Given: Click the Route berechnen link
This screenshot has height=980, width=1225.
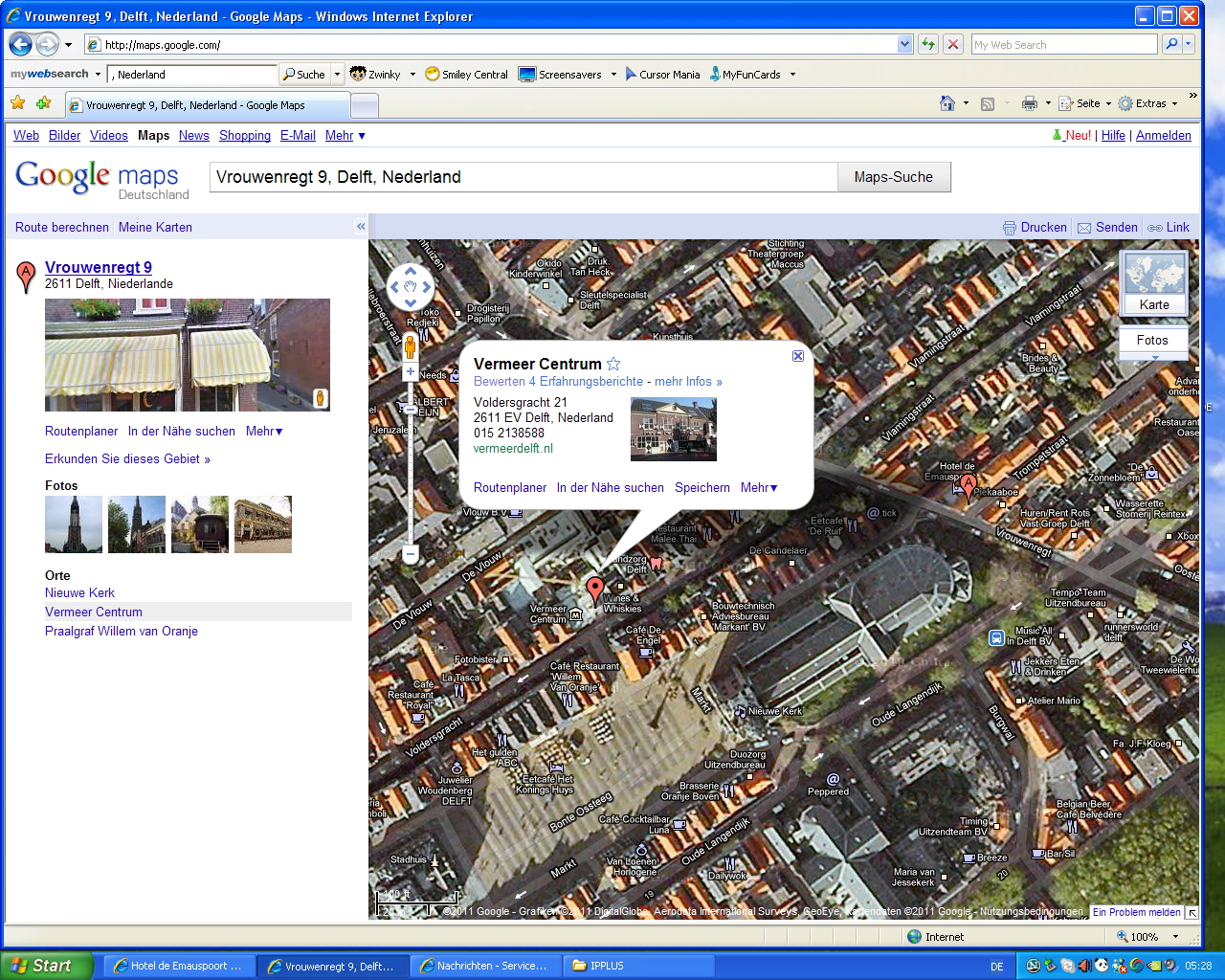Looking at the screenshot, I should pos(62,227).
